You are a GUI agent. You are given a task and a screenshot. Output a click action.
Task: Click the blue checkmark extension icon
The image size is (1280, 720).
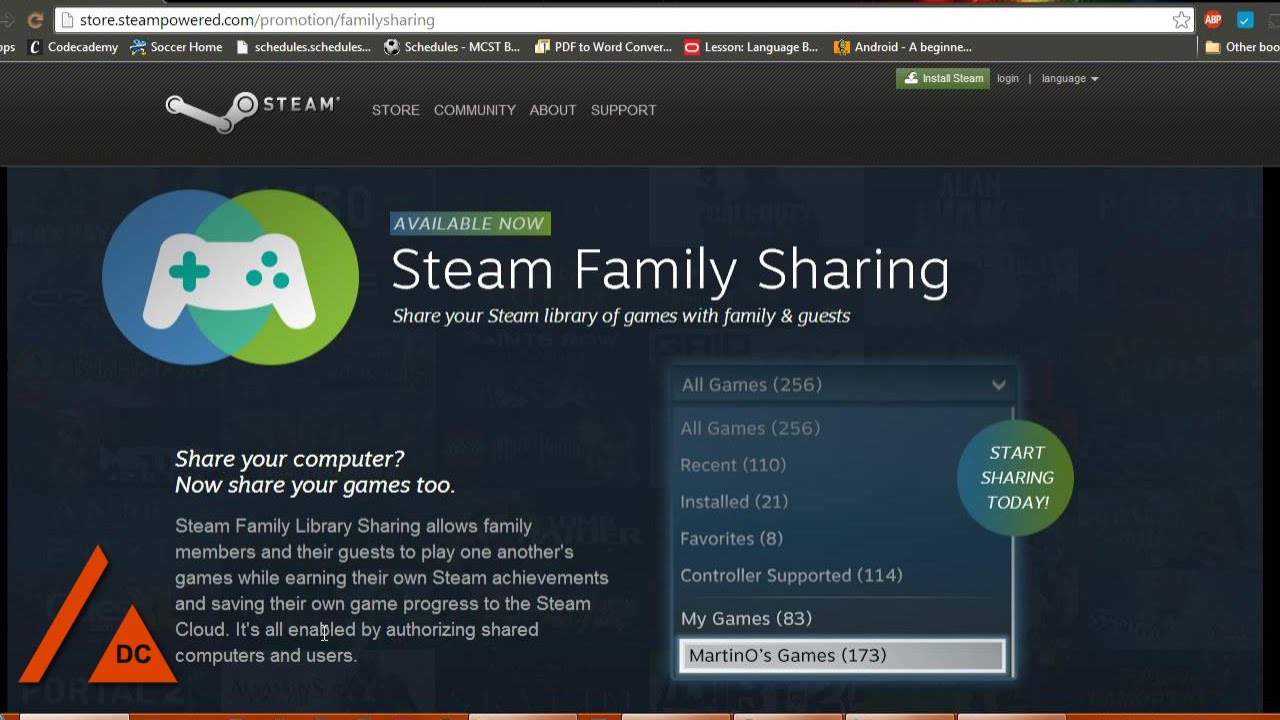coord(1245,20)
